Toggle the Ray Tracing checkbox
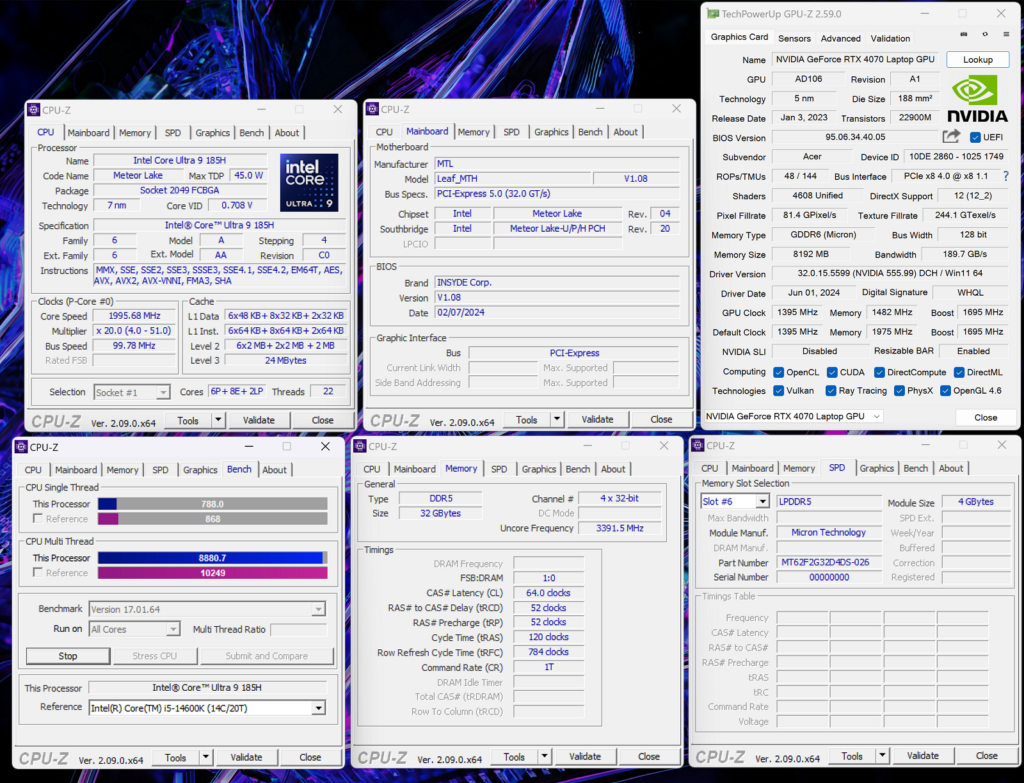This screenshot has width=1024, height=783. (831, 391)
